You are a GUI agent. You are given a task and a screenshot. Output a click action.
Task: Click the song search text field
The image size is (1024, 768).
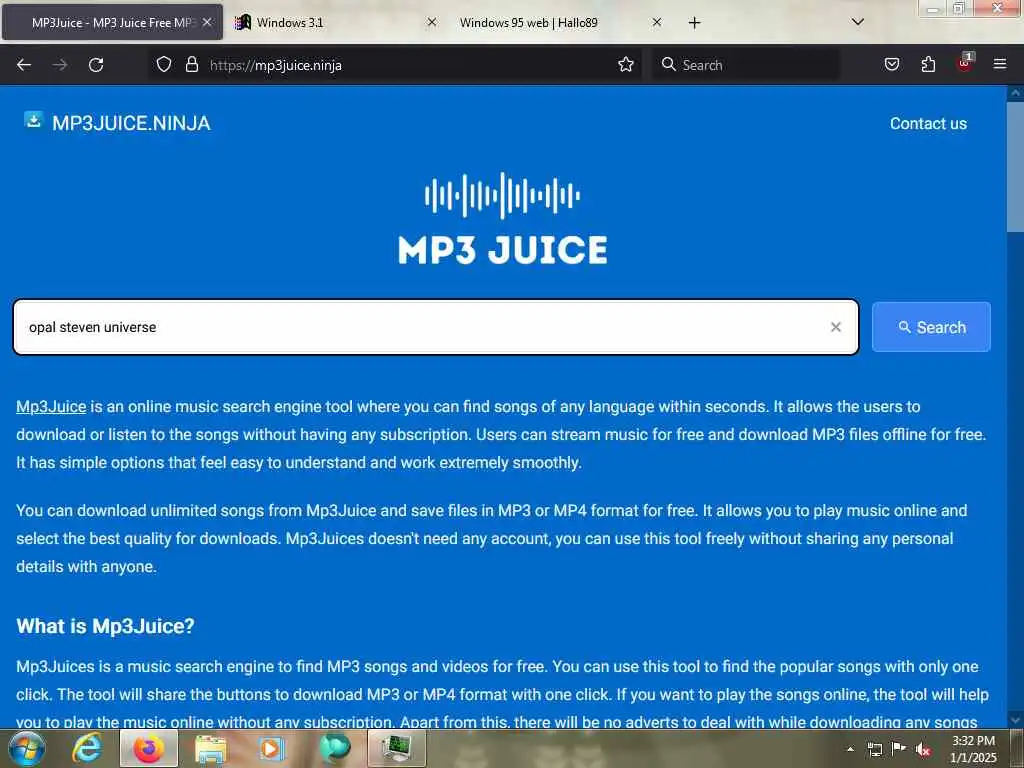click(x=436, y=327)
